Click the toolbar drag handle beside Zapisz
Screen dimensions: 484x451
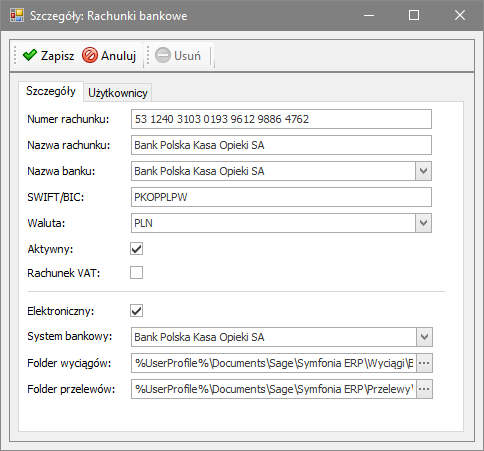tap(15, 55)
